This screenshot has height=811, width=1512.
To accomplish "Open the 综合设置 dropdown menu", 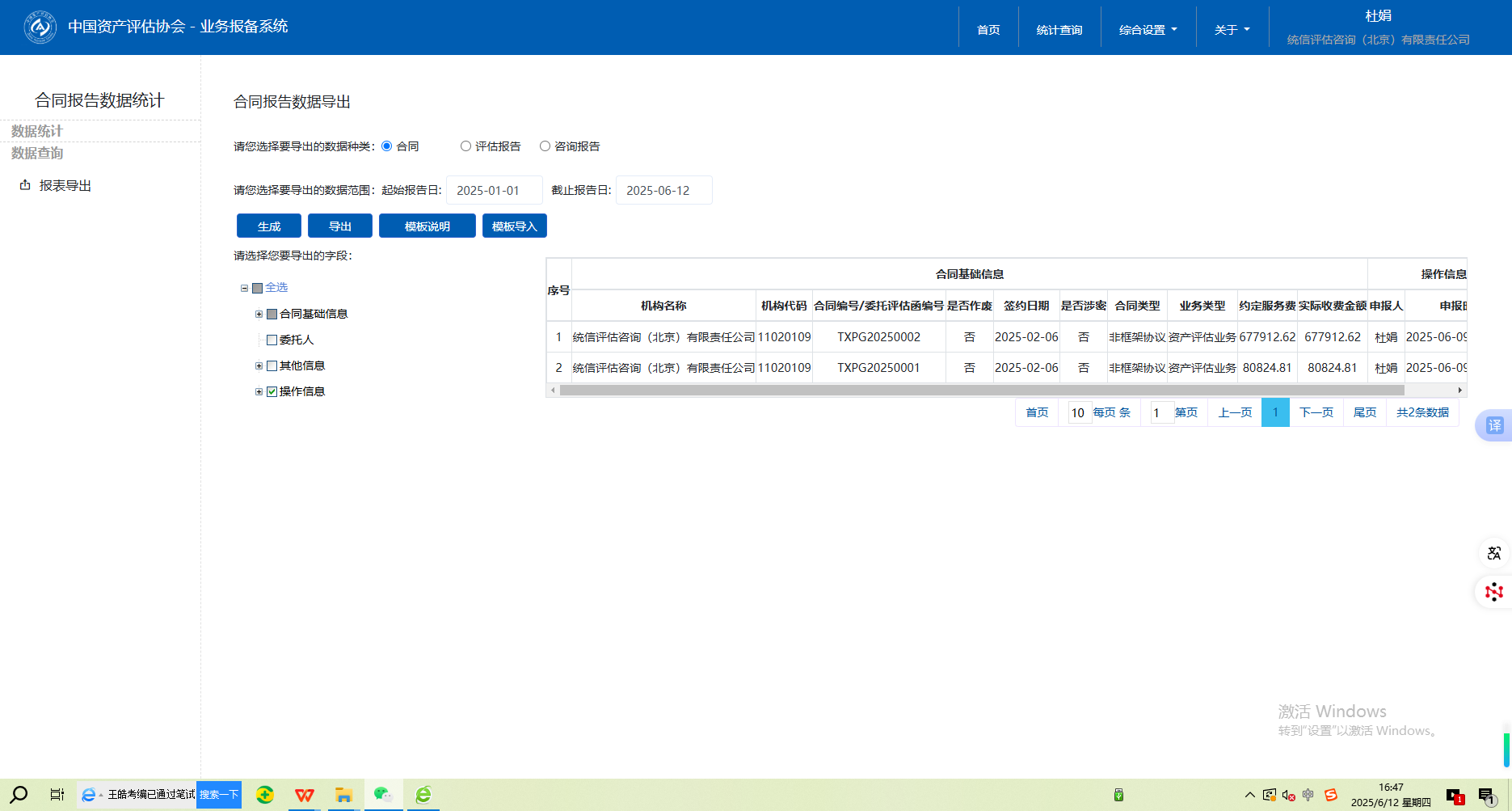I will 1148,30.
